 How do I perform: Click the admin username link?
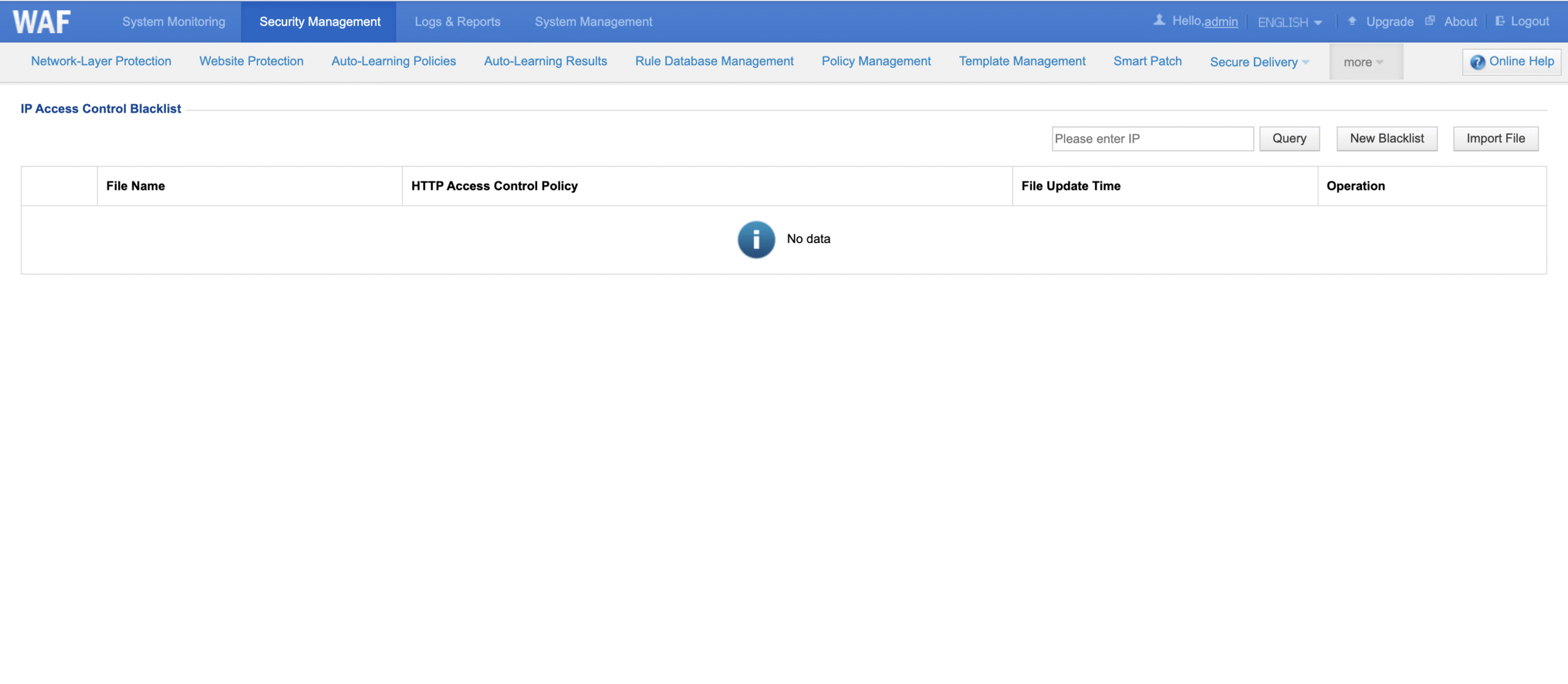(x=1221, y=21)
